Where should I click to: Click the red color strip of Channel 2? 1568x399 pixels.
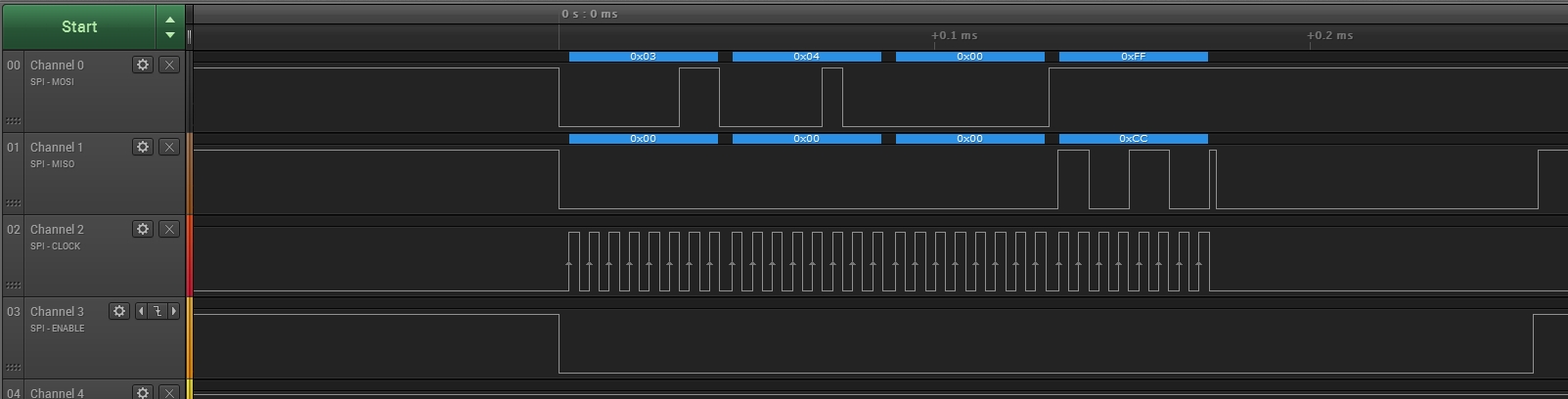coord(190,255)
